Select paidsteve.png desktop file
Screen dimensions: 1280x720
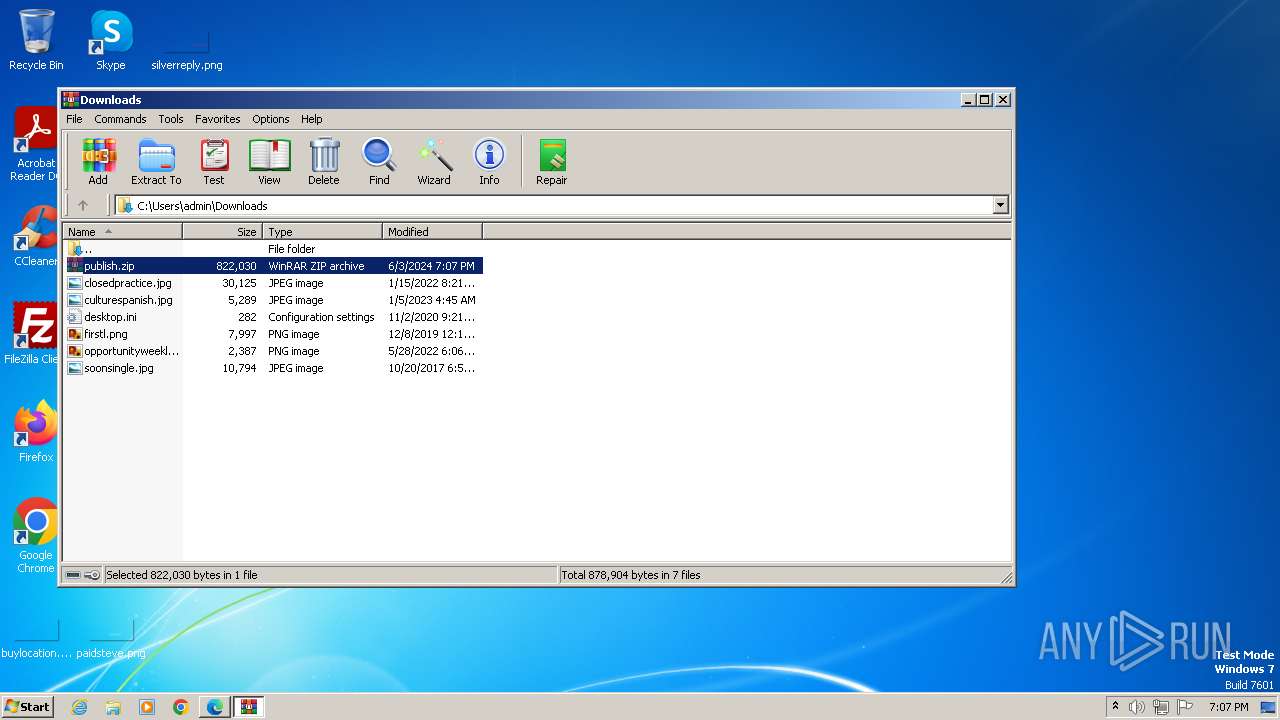tap(111, 640)
